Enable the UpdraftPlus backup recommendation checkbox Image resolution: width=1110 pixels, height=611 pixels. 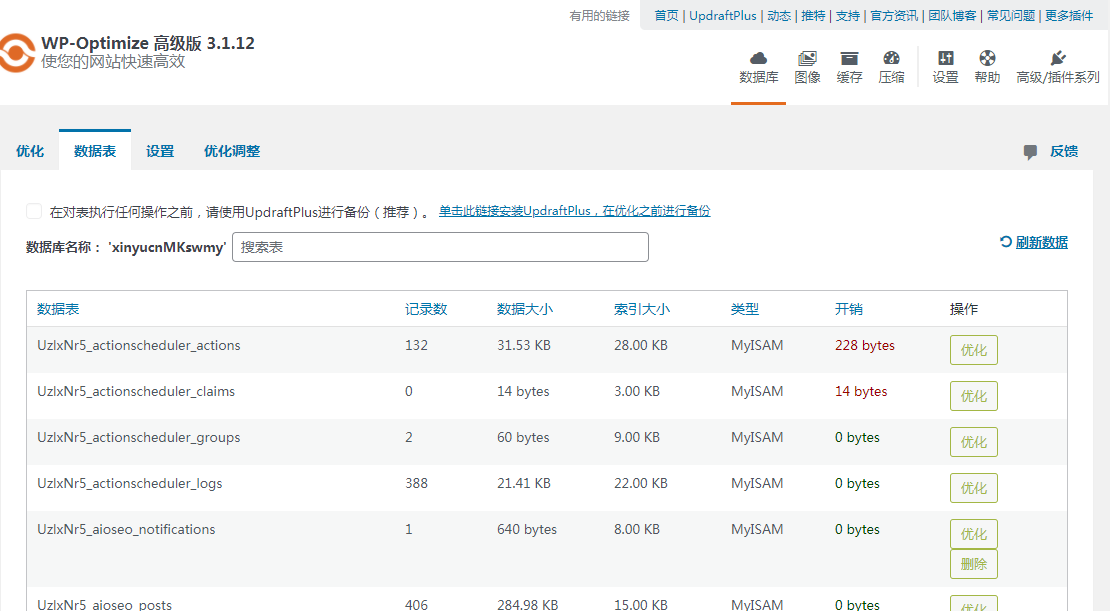[x=33, y=210]
